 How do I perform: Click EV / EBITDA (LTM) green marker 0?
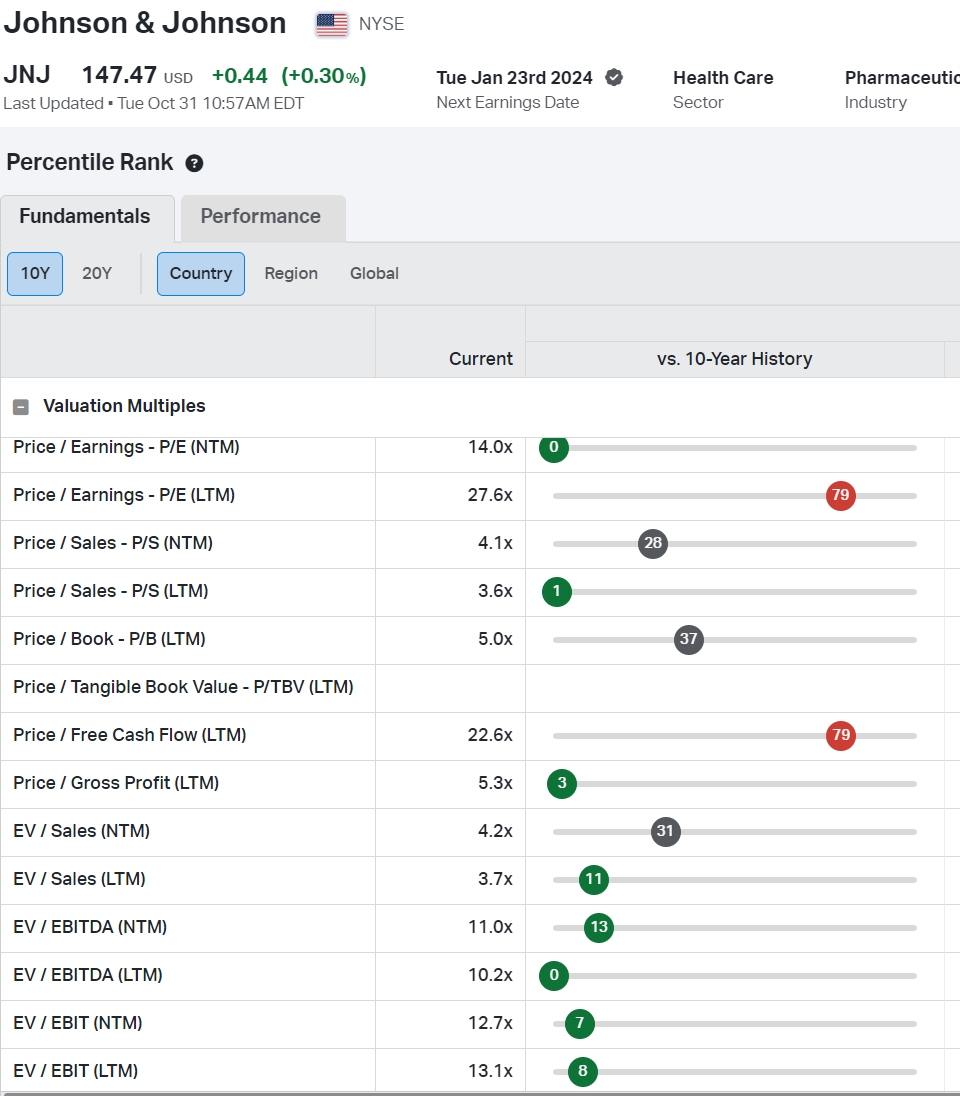(554, 976)
